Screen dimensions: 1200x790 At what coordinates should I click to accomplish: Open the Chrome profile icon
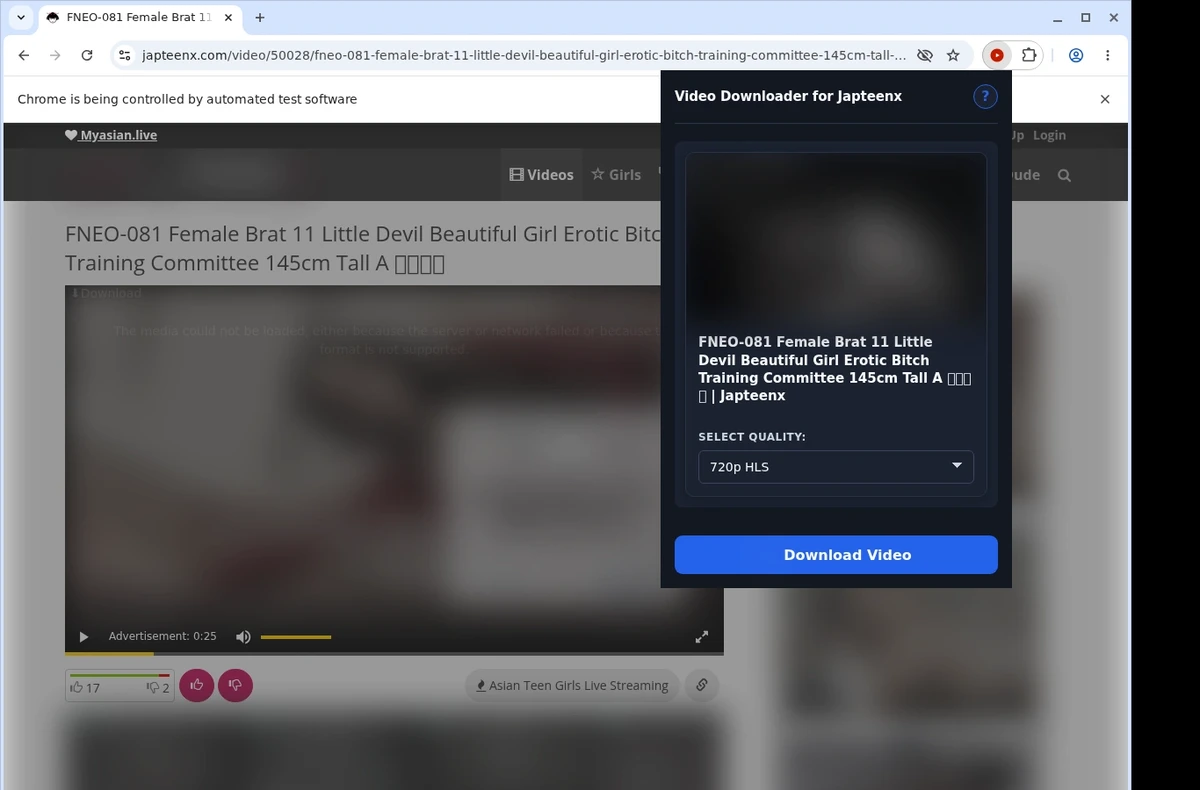[x=1076, y=56]
